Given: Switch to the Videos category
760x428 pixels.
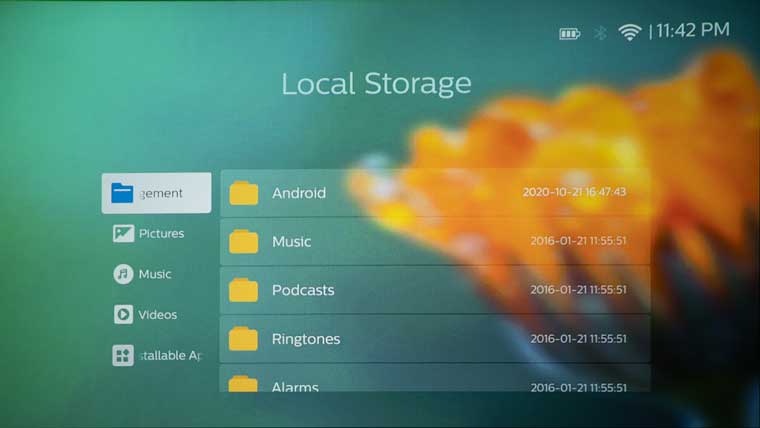Looking at the screenshot, I should (x=158, y=315).
